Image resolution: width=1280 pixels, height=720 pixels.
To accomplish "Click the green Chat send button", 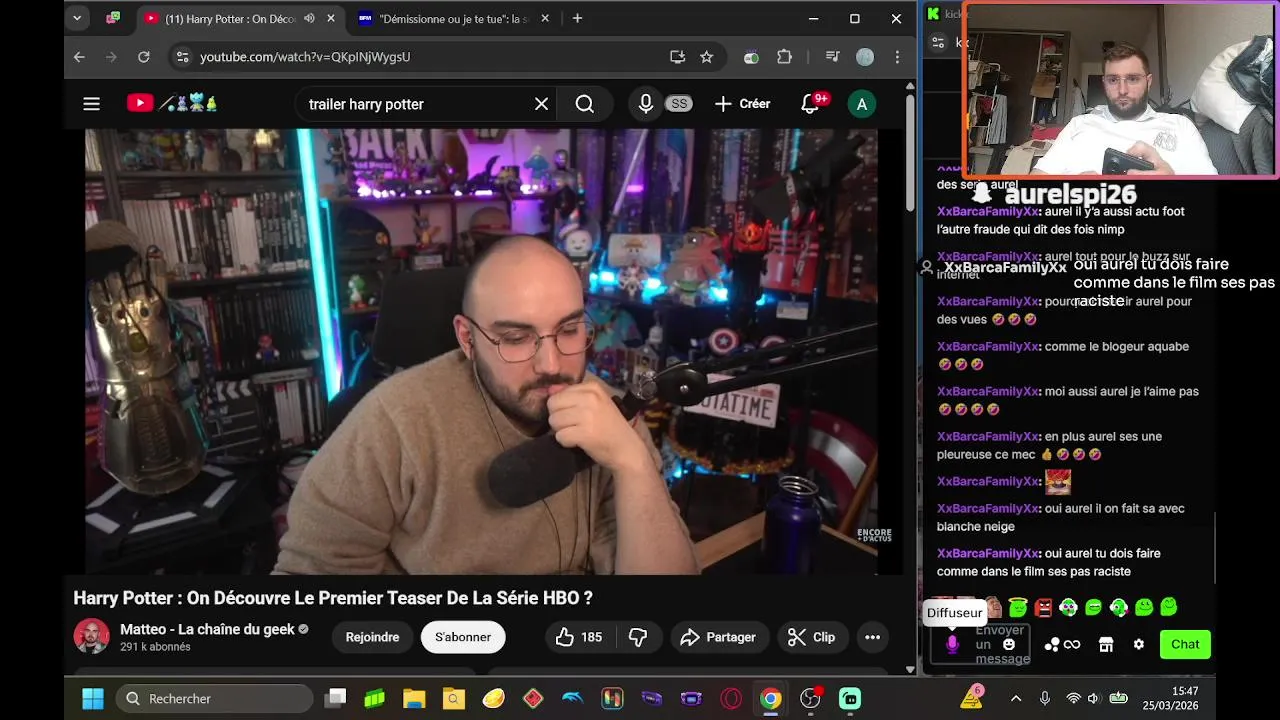I will coord(1185,644).
